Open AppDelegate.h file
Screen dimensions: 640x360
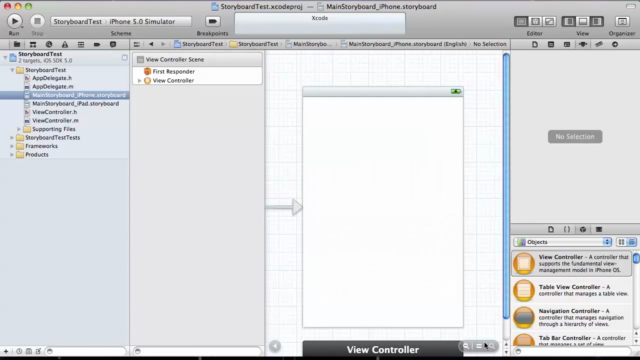52,78
